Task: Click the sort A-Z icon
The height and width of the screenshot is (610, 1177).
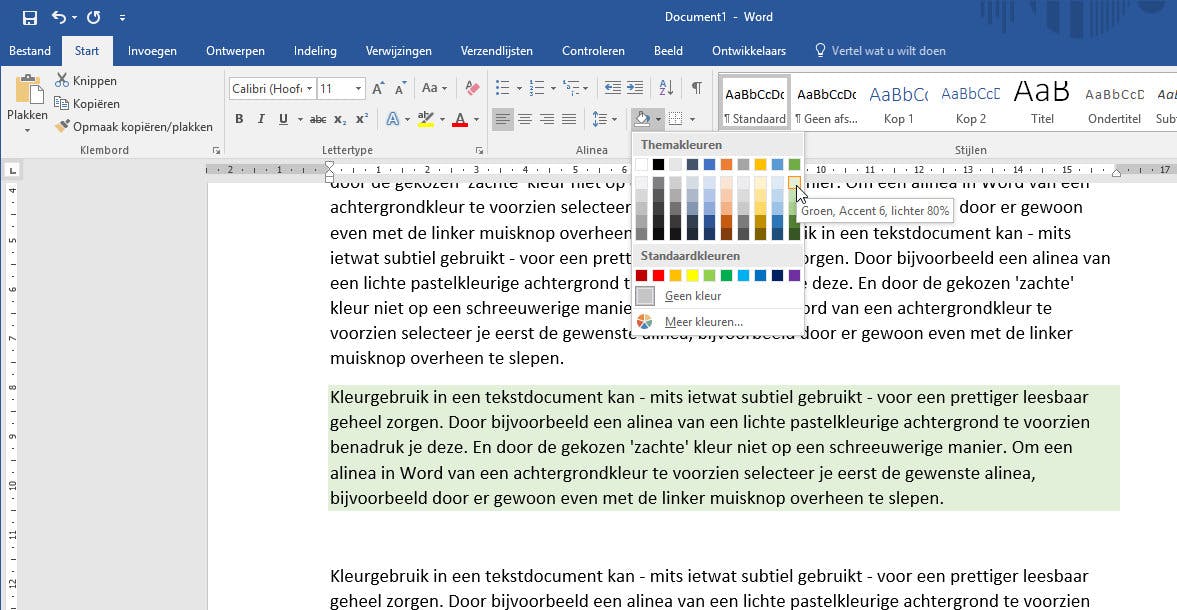Action: point(668,89)
